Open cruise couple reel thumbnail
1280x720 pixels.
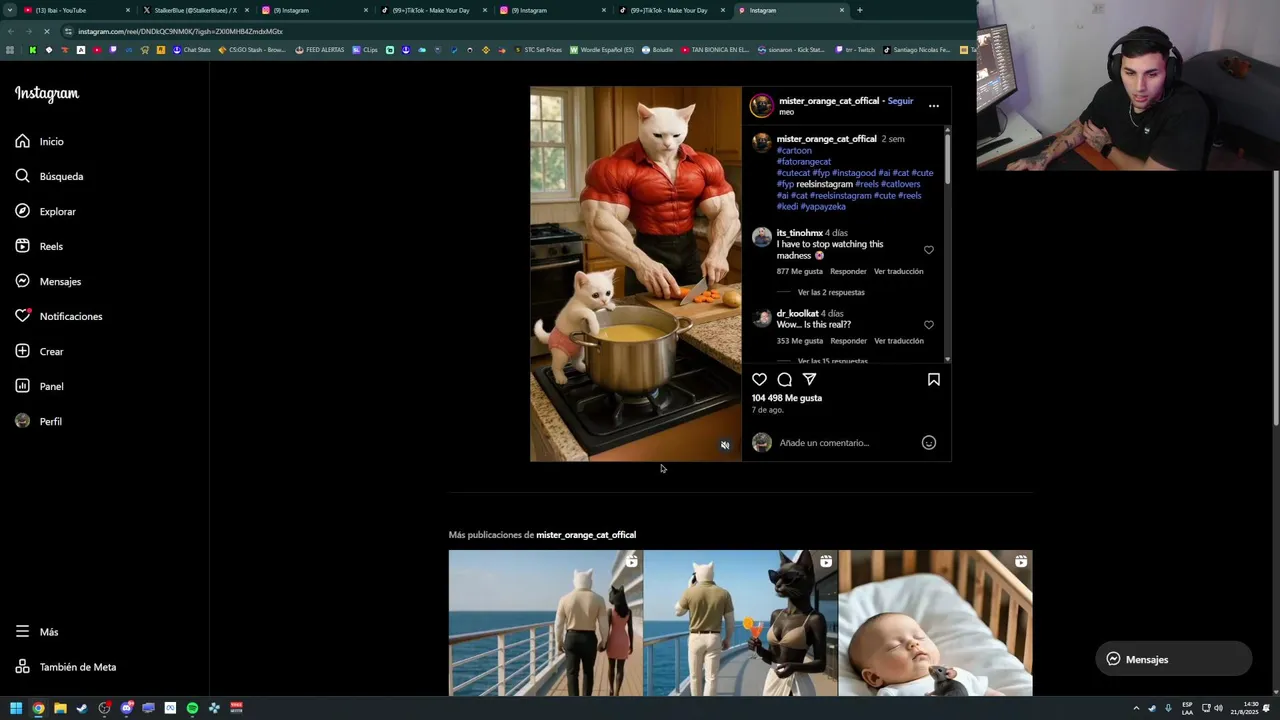pos(546,623)
